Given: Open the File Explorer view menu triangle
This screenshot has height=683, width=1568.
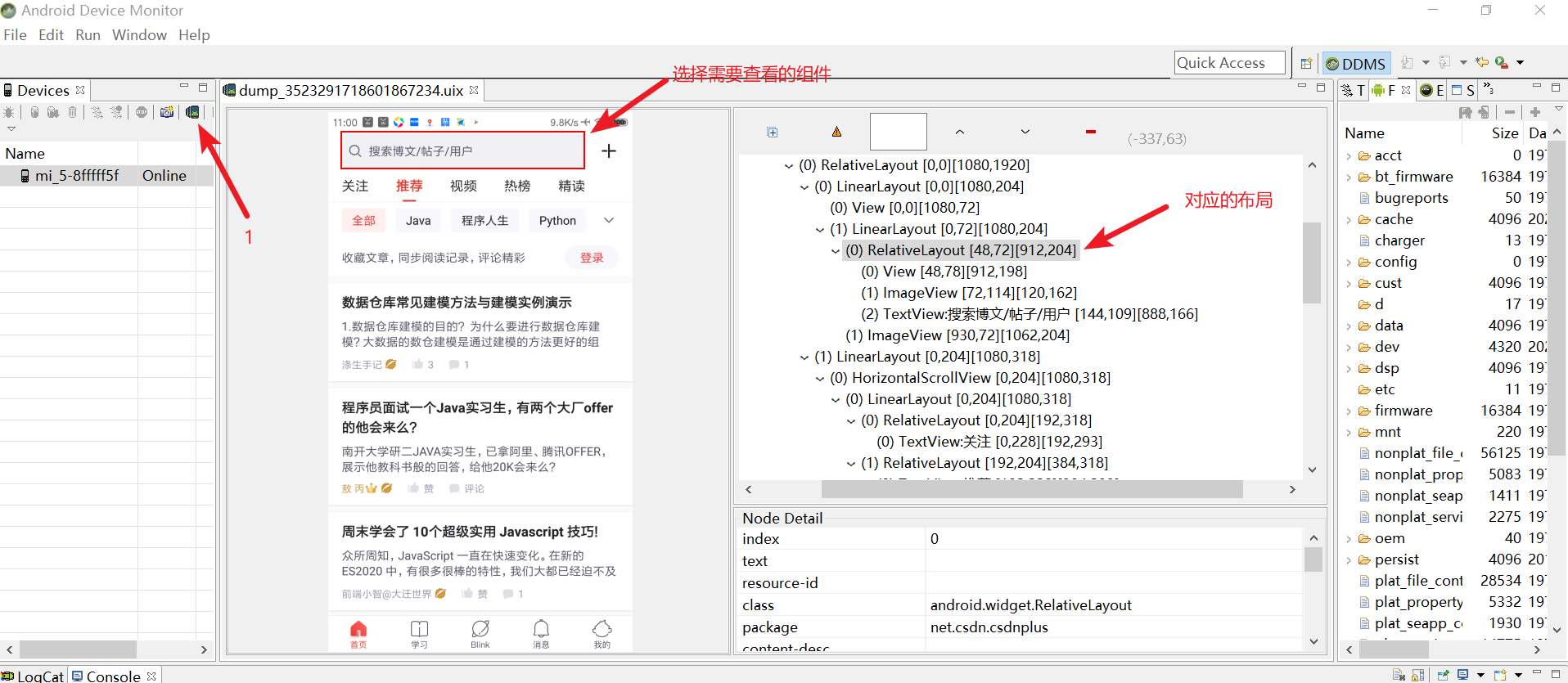Looking at the screenshot, I should point(1558,109).
